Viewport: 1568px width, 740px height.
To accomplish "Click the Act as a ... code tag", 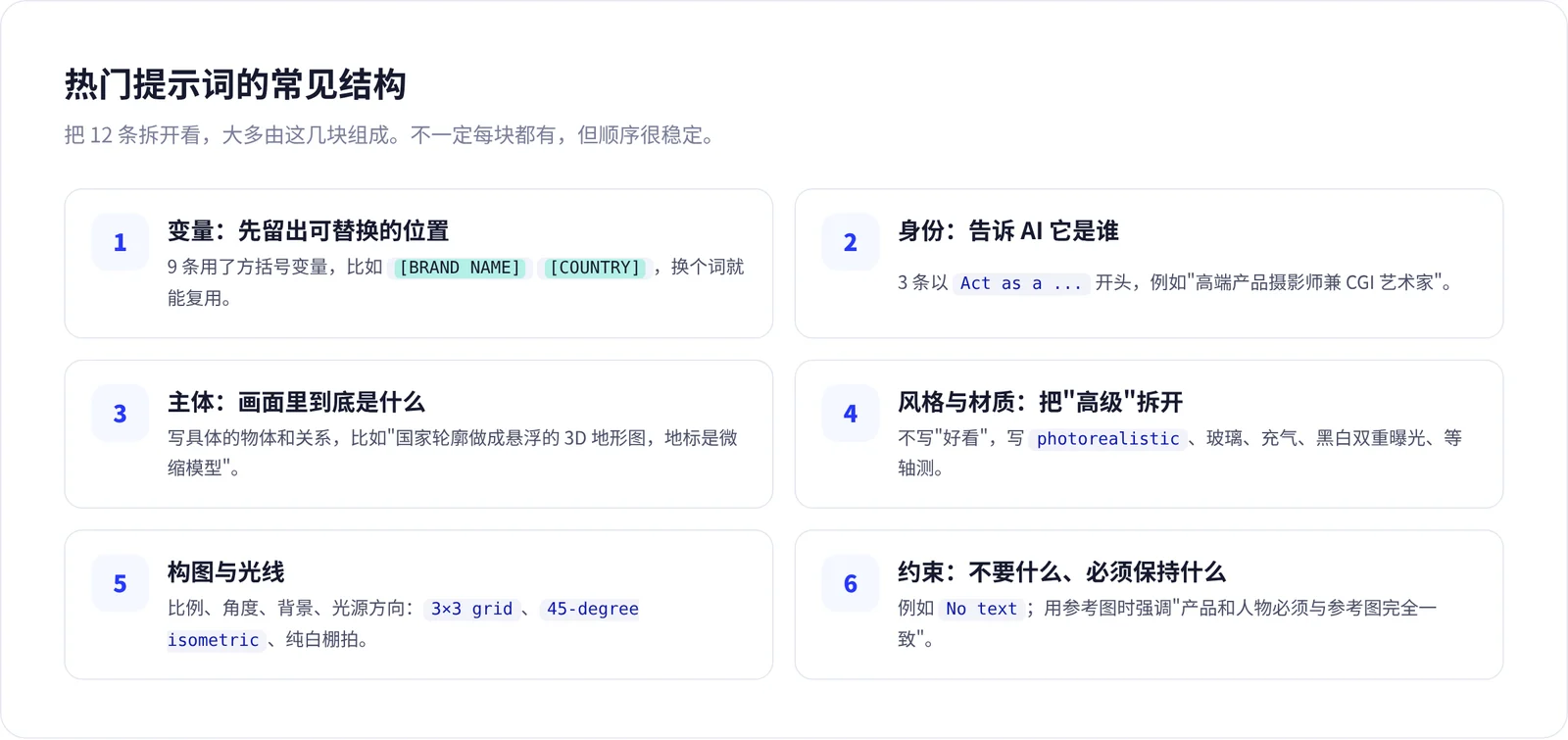I will pyautogui.click(x=1020, y=283).
